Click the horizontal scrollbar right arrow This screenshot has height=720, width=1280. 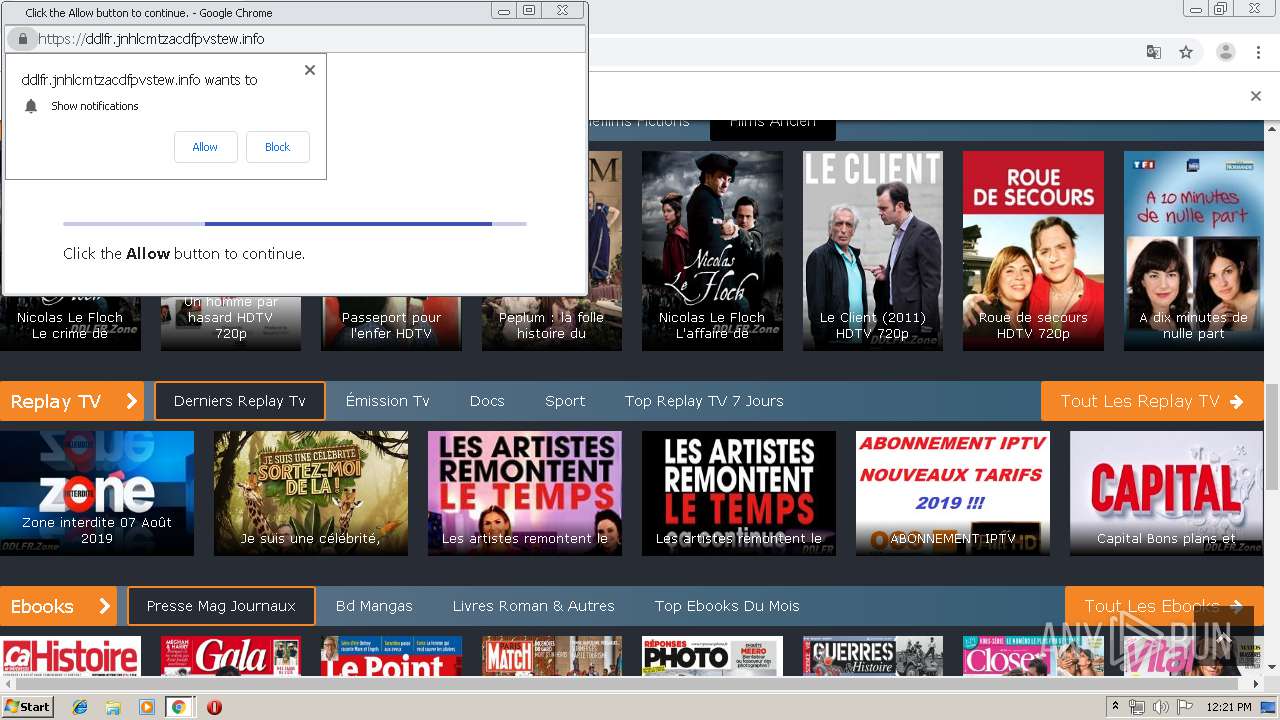point(1256,684)
